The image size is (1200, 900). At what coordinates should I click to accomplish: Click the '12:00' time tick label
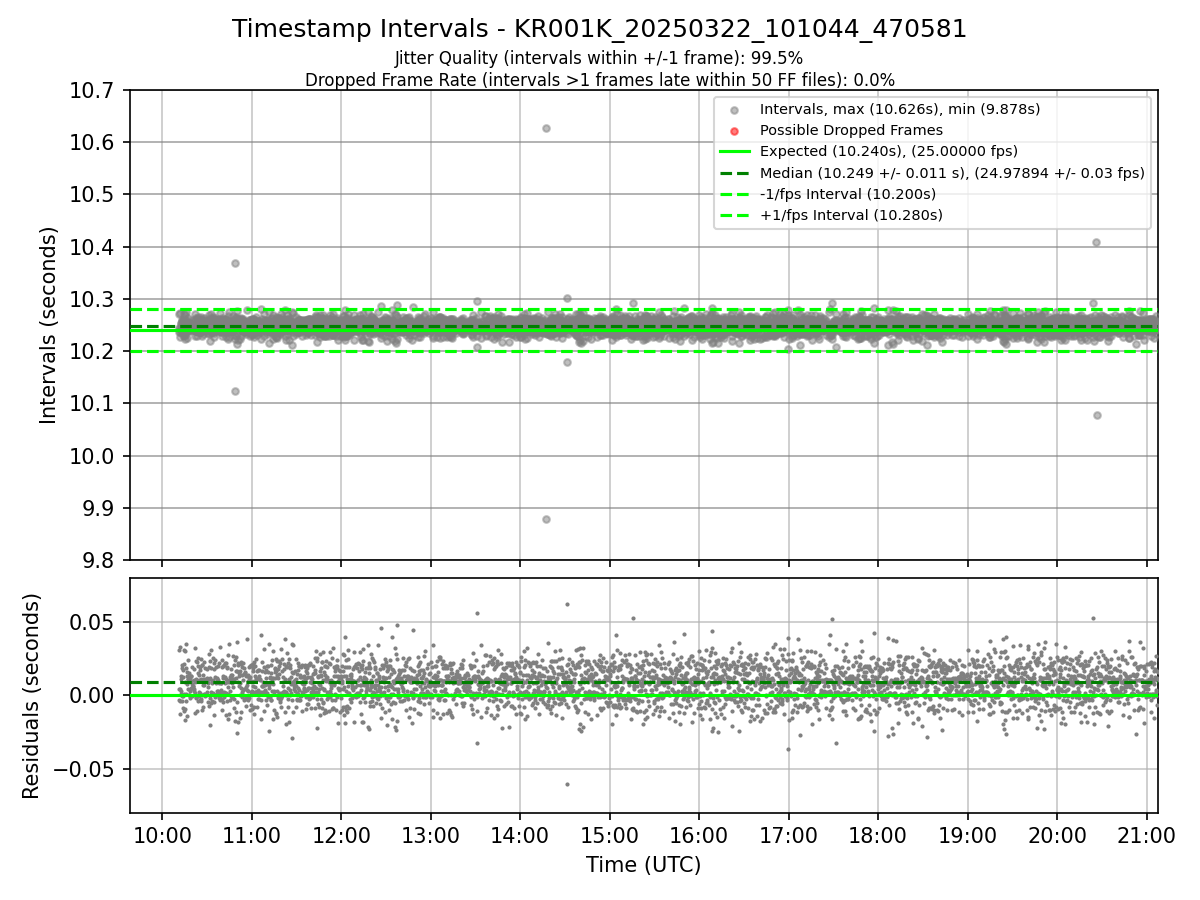(341, 835)
